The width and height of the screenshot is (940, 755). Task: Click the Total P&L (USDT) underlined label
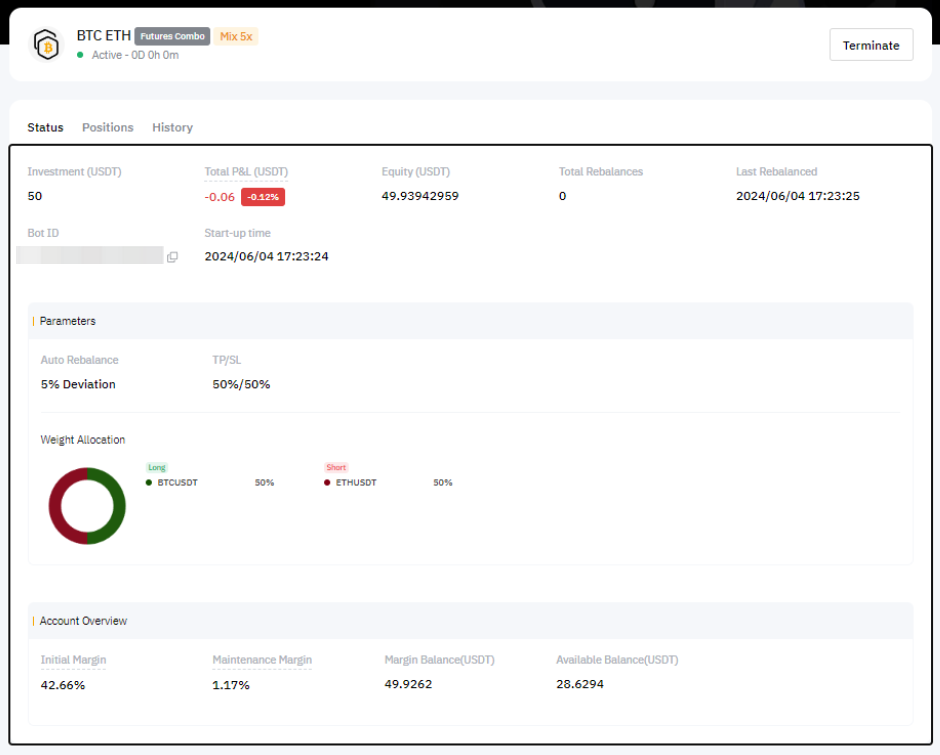(246, 172)
